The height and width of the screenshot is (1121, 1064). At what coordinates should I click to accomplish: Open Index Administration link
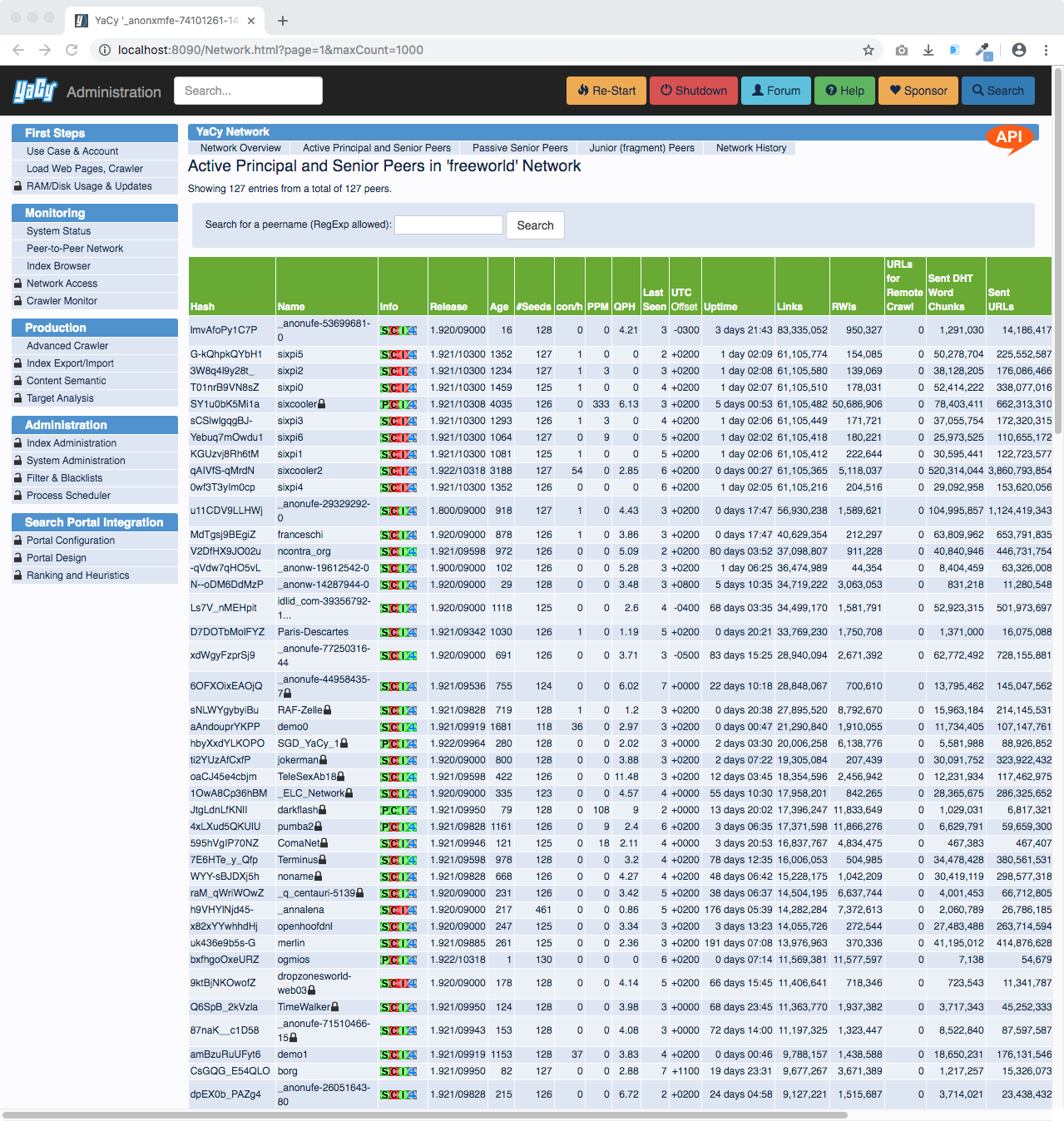(72, 443)
